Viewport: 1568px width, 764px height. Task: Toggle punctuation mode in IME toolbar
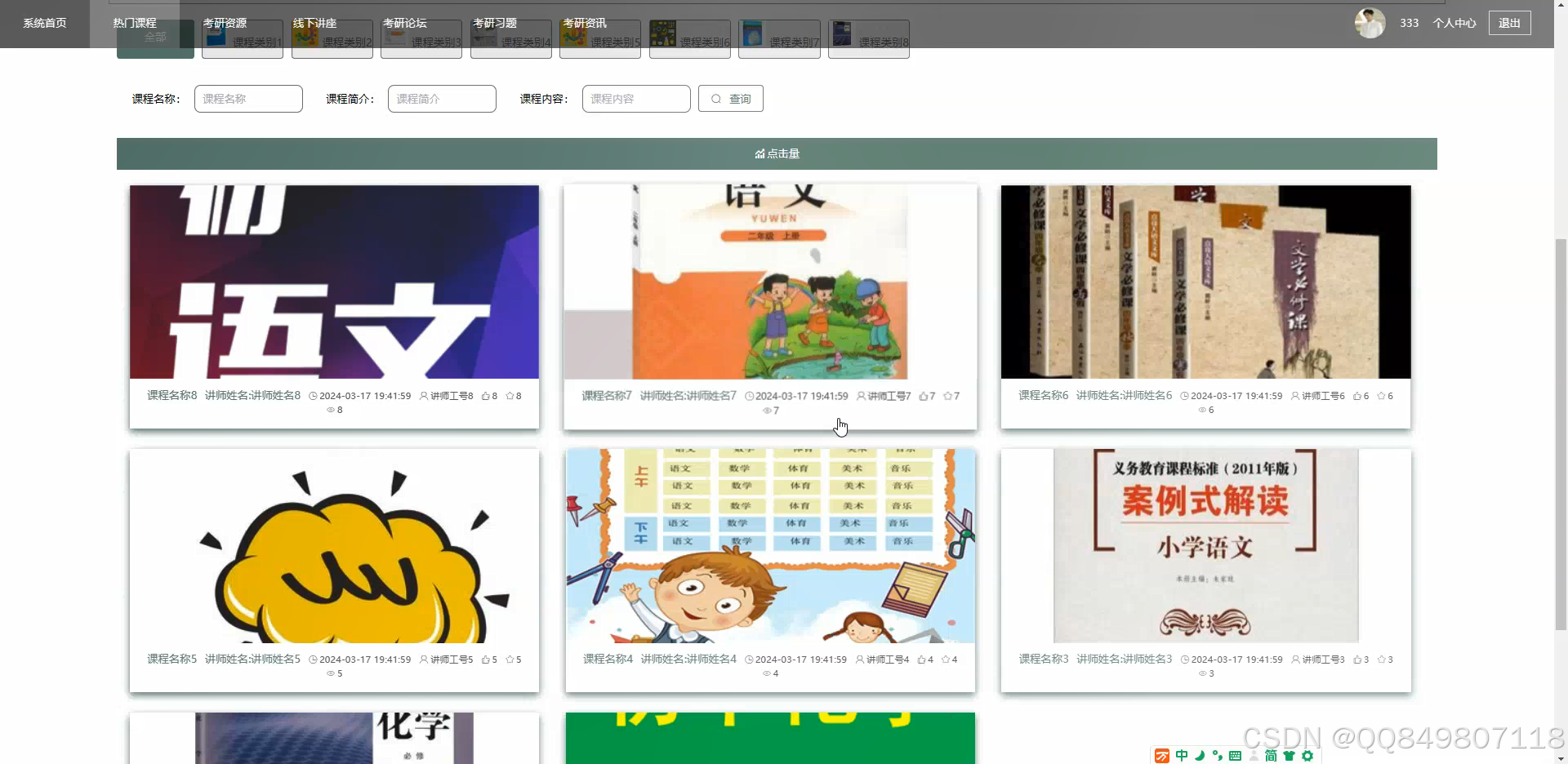pos(1218,756)
